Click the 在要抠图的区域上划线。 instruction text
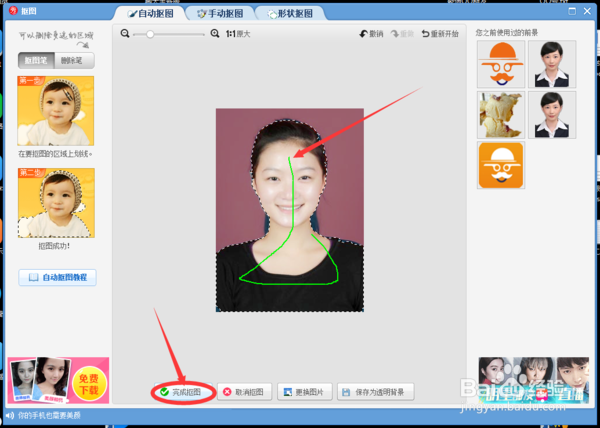600x428 pixels. click(x=55, y=154)
